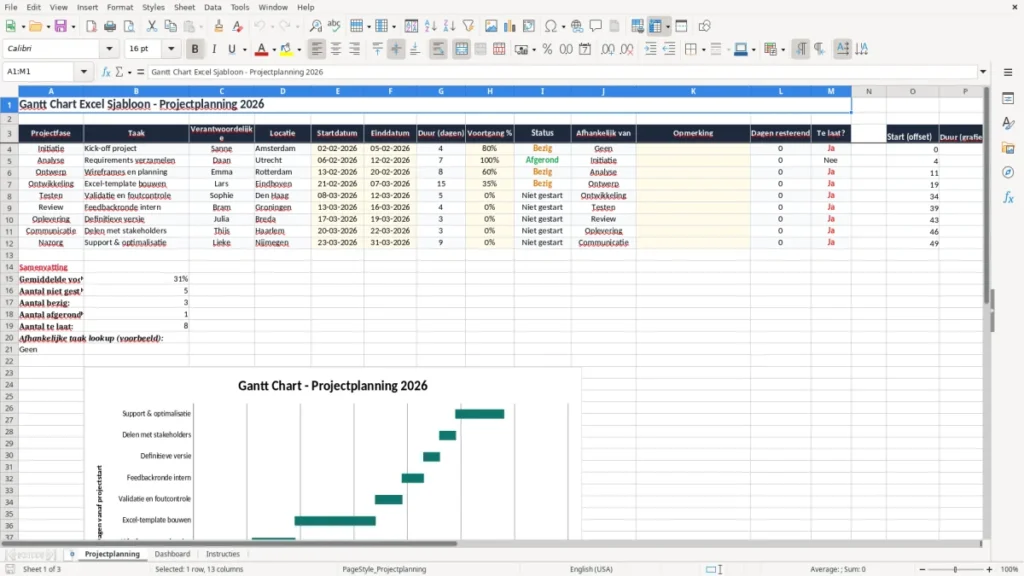Expand the formula bar arrow
Screen dimensions: 1024x576
pos(983,72)
